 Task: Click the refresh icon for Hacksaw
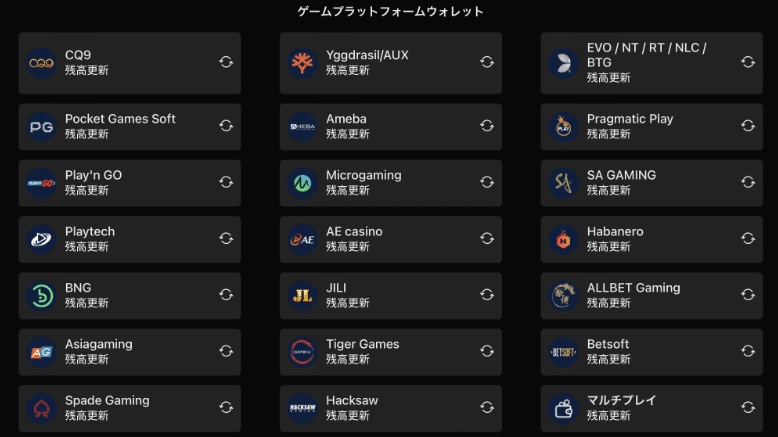pyautogui.click(x=487, y=407)
